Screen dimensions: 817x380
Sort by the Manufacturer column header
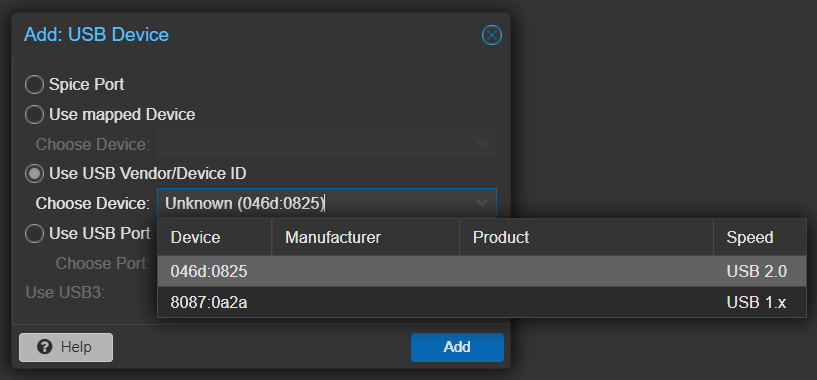point(365,237)
